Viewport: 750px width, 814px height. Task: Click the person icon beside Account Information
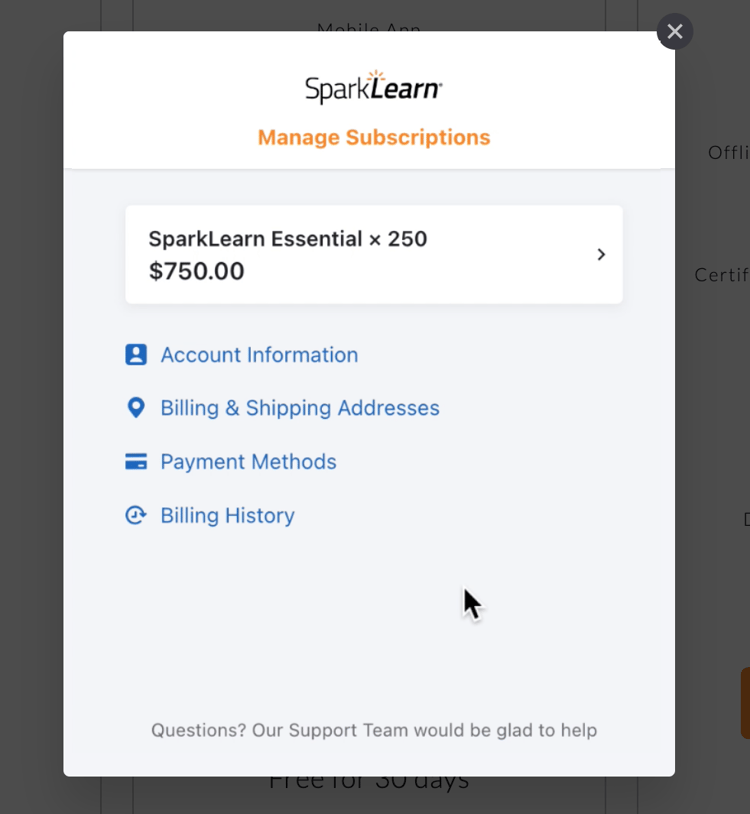click(x=136, y=354)
